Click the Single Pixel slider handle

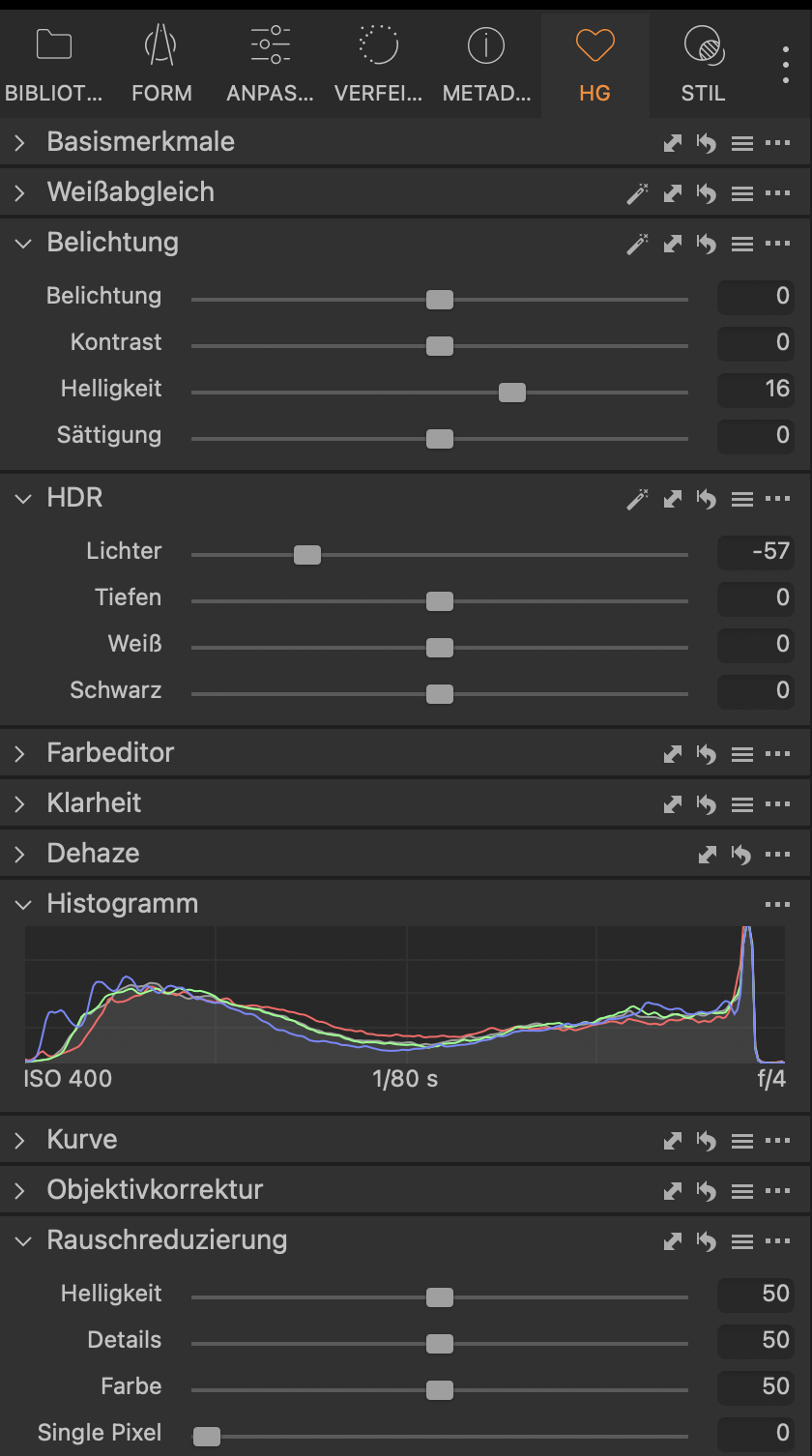coord(207,1437)
